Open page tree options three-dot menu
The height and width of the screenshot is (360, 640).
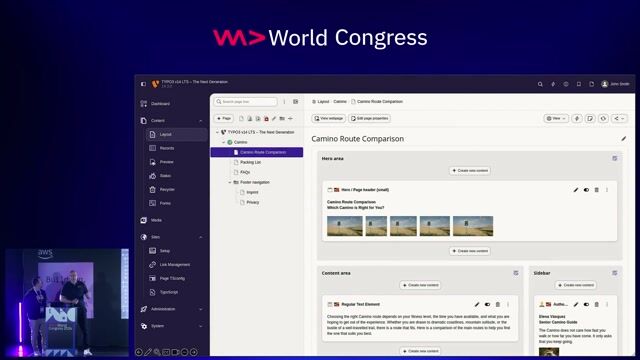pos(284,102)
